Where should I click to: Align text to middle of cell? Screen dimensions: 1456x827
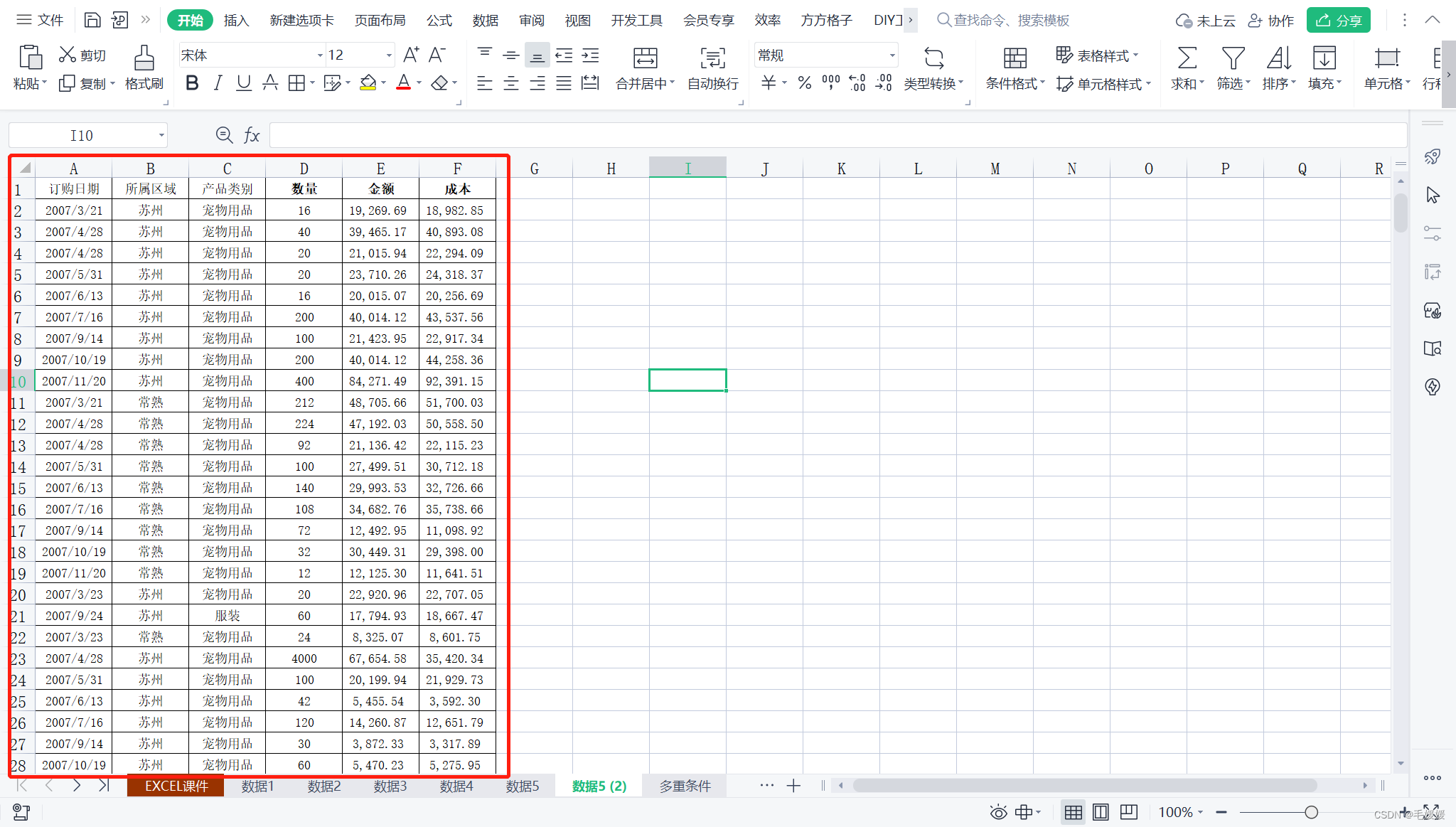pos(511,55)
